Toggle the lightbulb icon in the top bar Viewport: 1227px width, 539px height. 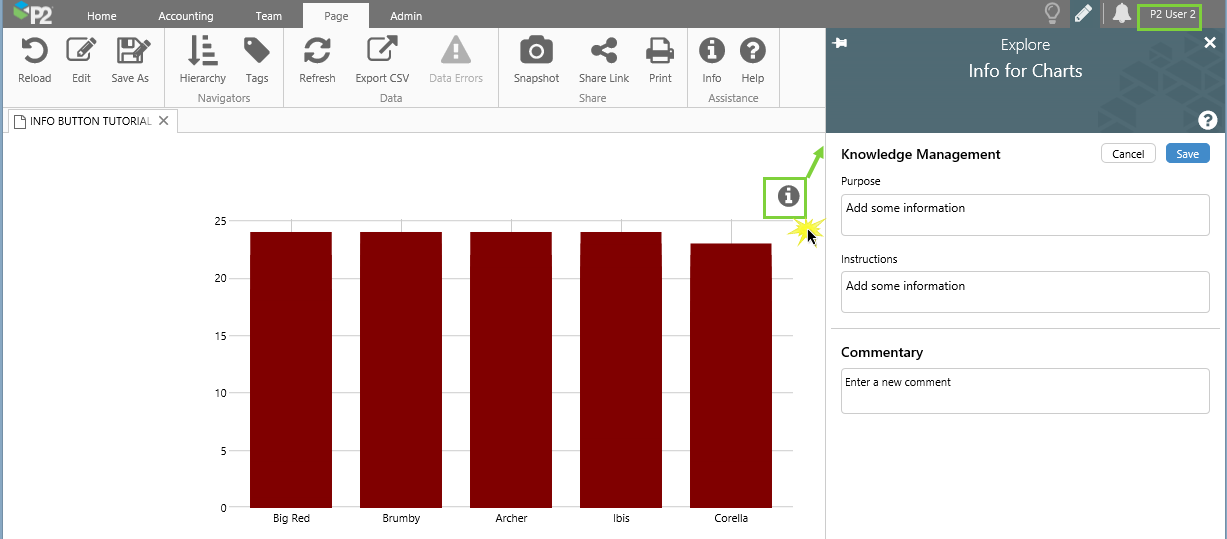click(x=1051, y=14)
